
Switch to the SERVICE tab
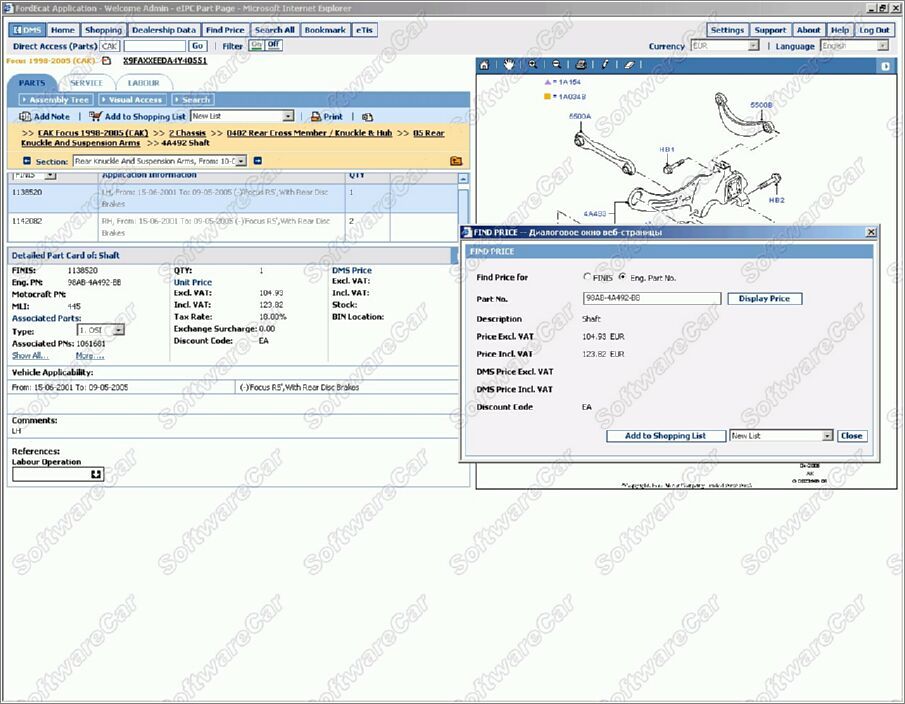coord(87,83)
